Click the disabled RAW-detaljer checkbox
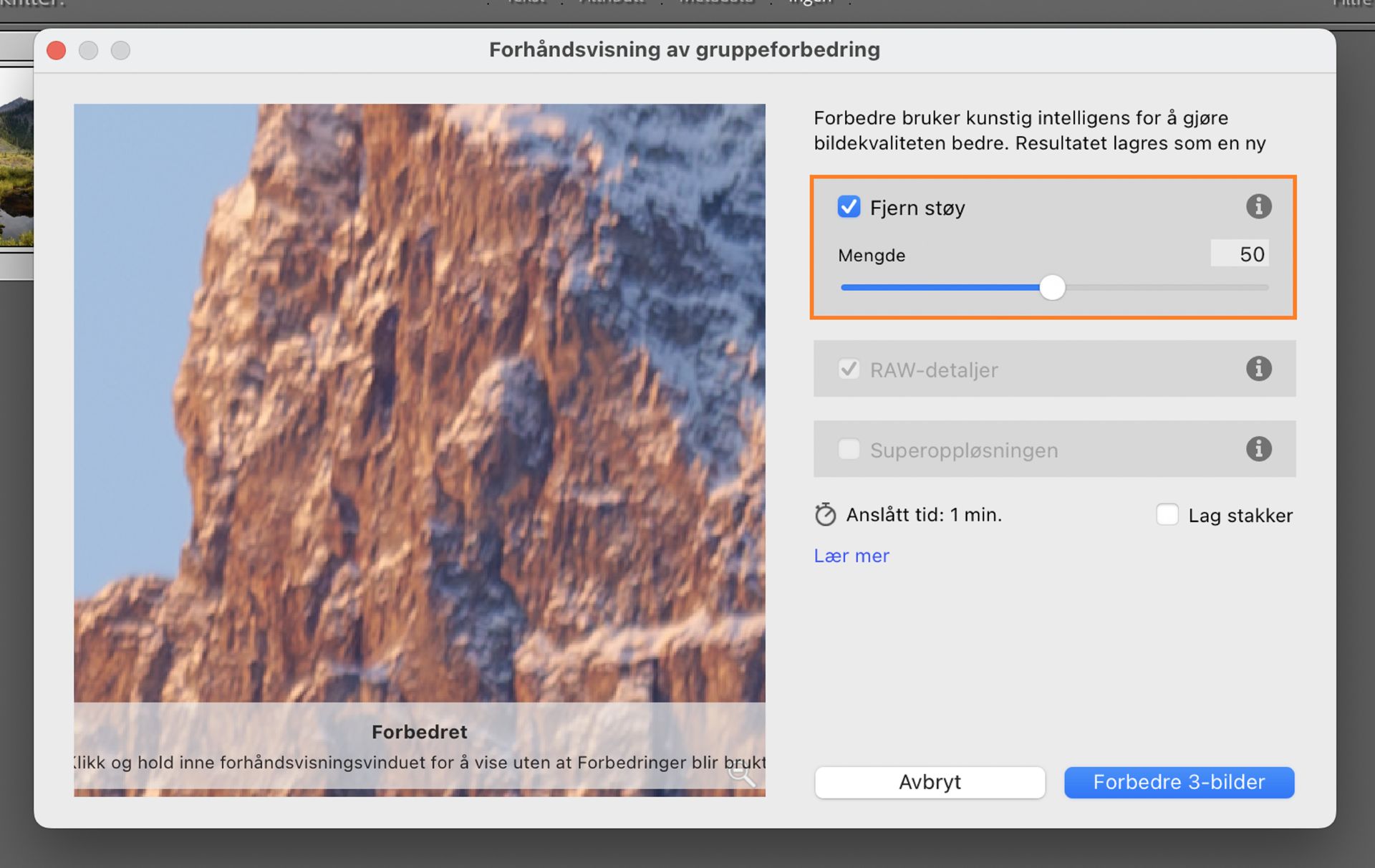This screenshot has width=1375, height=868. click(849, 369)
